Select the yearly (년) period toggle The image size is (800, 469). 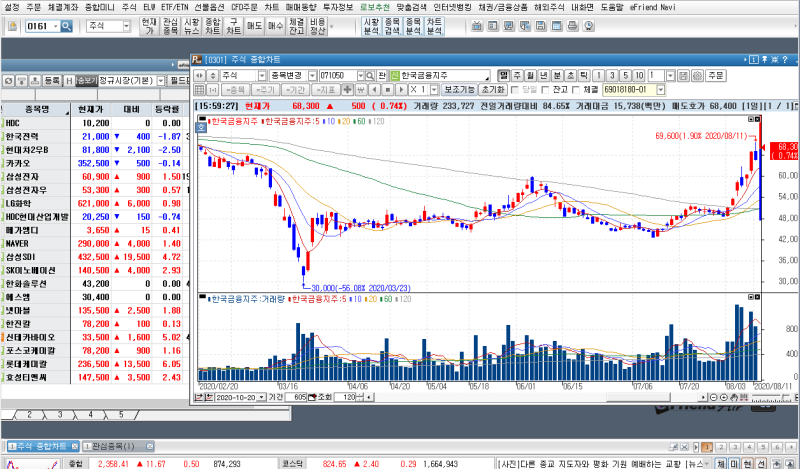click(x=544, y=76)
